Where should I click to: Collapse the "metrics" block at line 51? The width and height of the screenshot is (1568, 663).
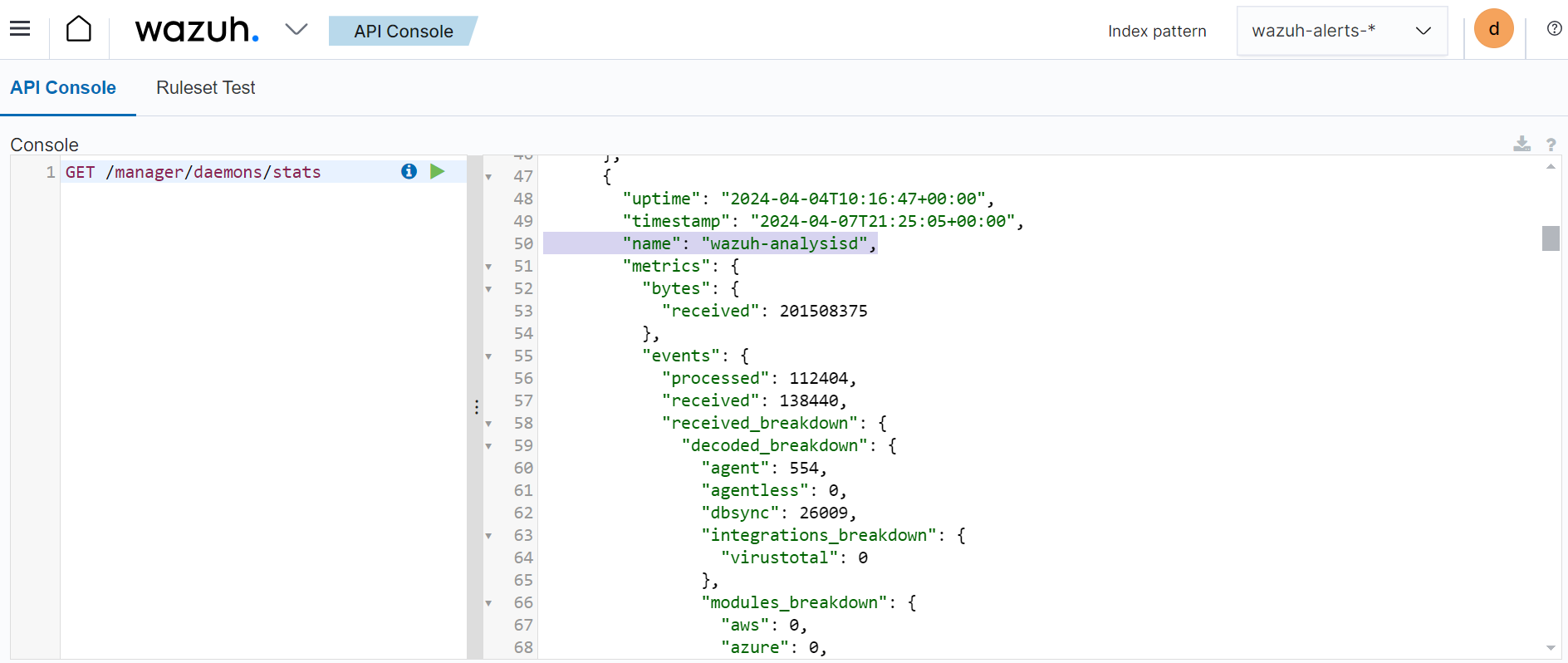489,267
